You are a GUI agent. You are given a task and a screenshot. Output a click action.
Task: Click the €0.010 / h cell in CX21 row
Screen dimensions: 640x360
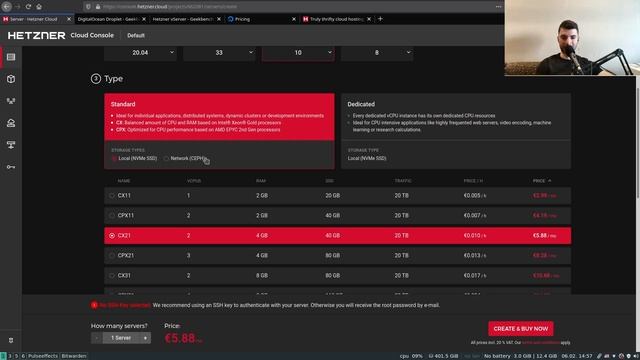point(475,236)
